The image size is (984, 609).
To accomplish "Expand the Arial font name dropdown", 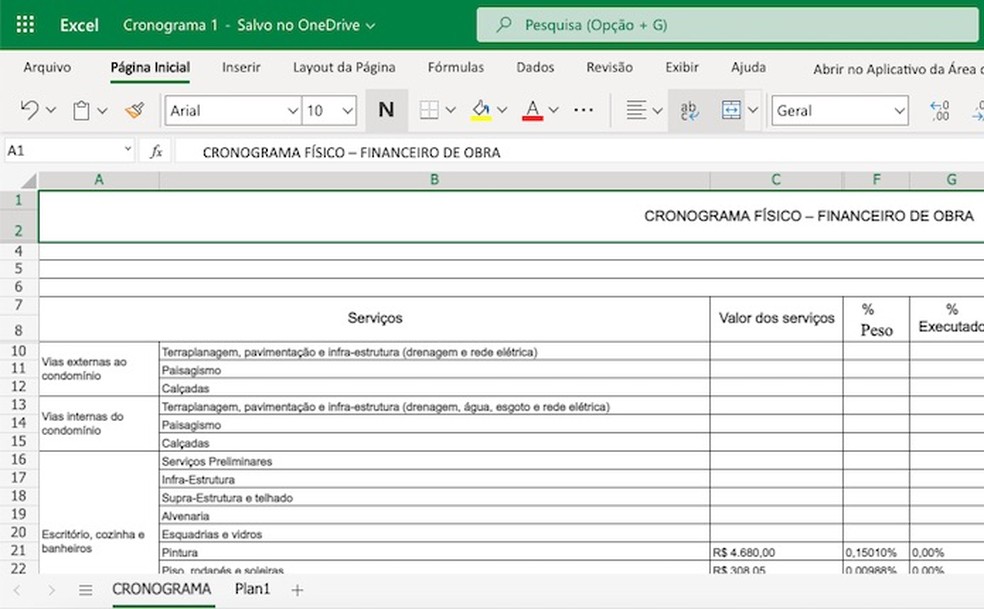I will tap(292, 111).
